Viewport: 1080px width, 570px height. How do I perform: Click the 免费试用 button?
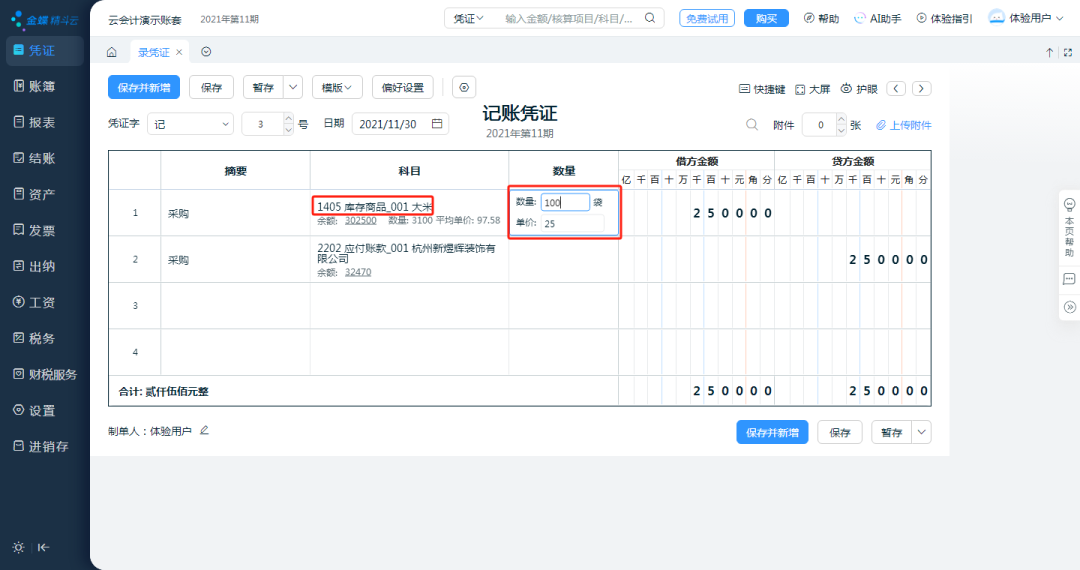[x=707, y=19]
